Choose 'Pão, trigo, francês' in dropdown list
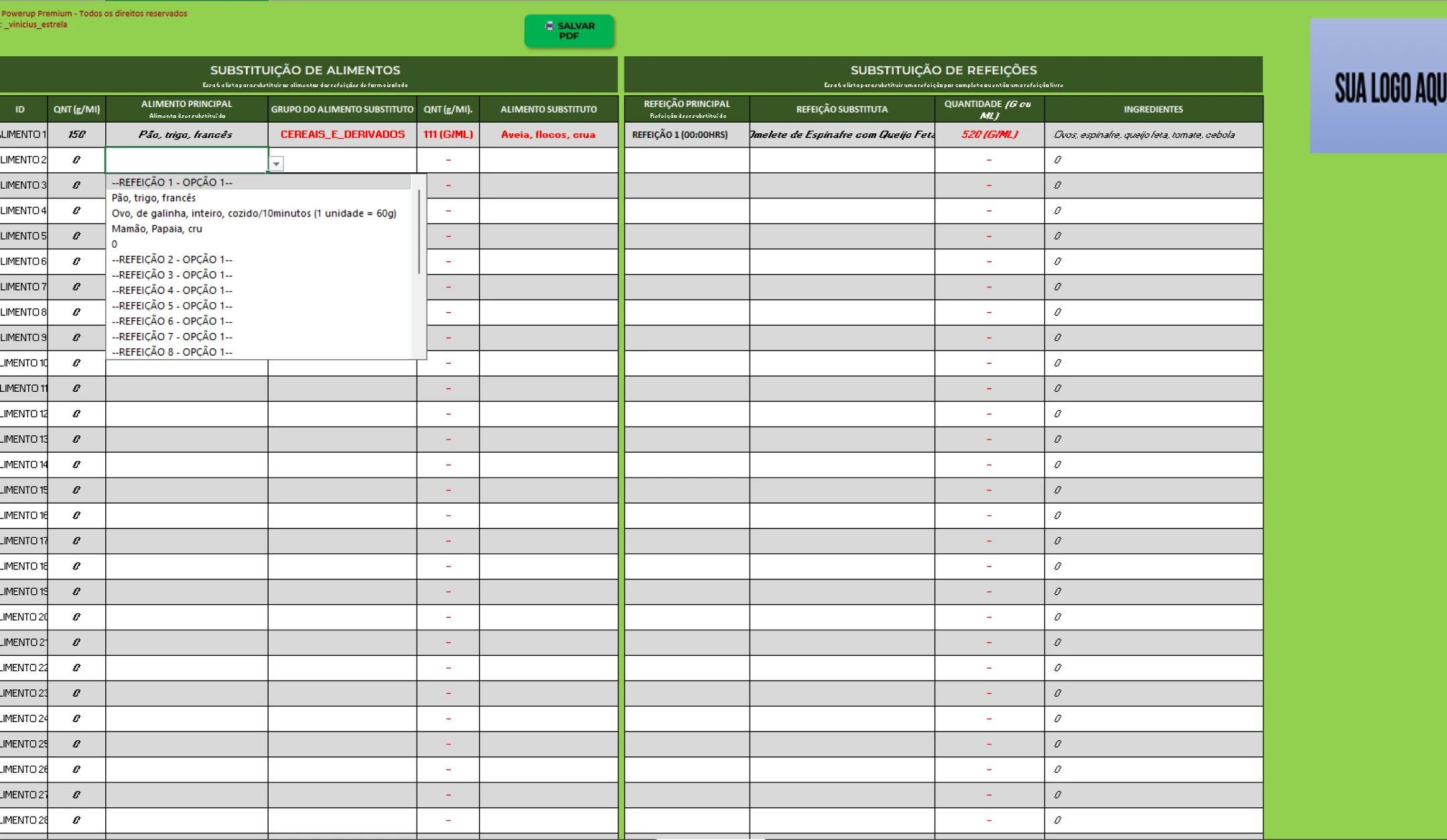This screenshot has height=840, width=1447. [154, 198]
